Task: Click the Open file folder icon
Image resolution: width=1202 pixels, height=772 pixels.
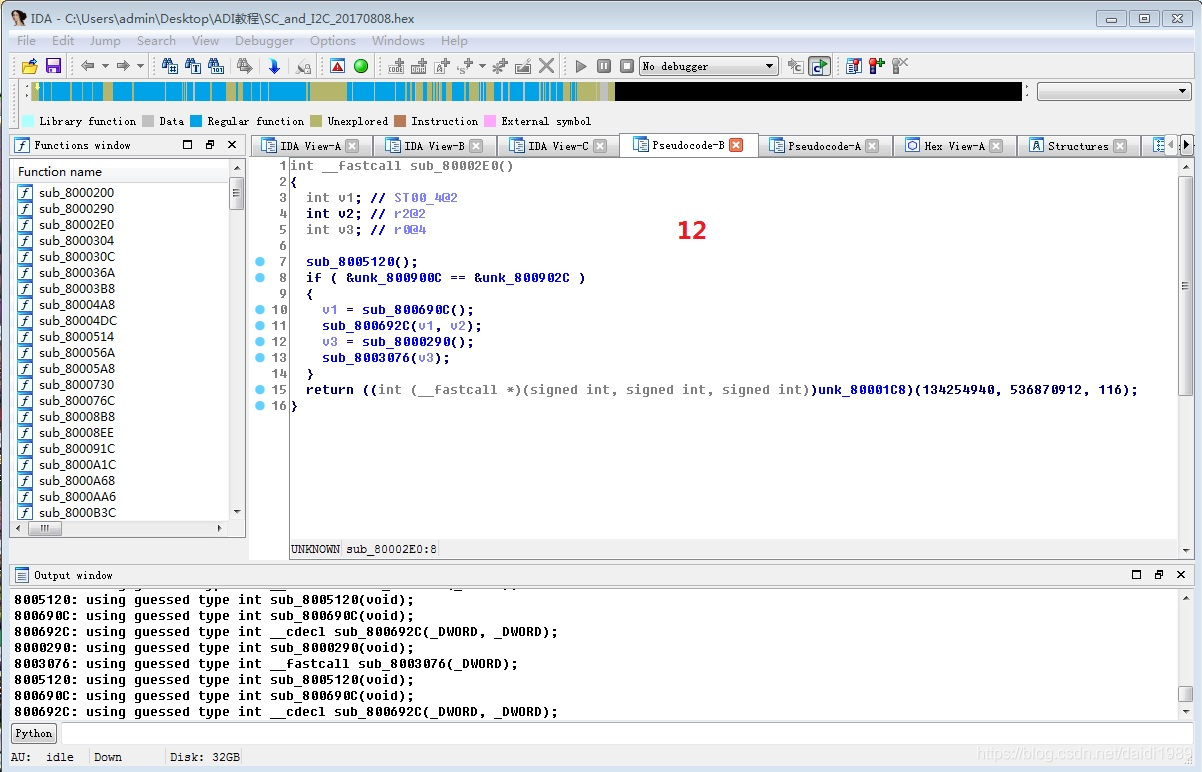Action: 29,66
